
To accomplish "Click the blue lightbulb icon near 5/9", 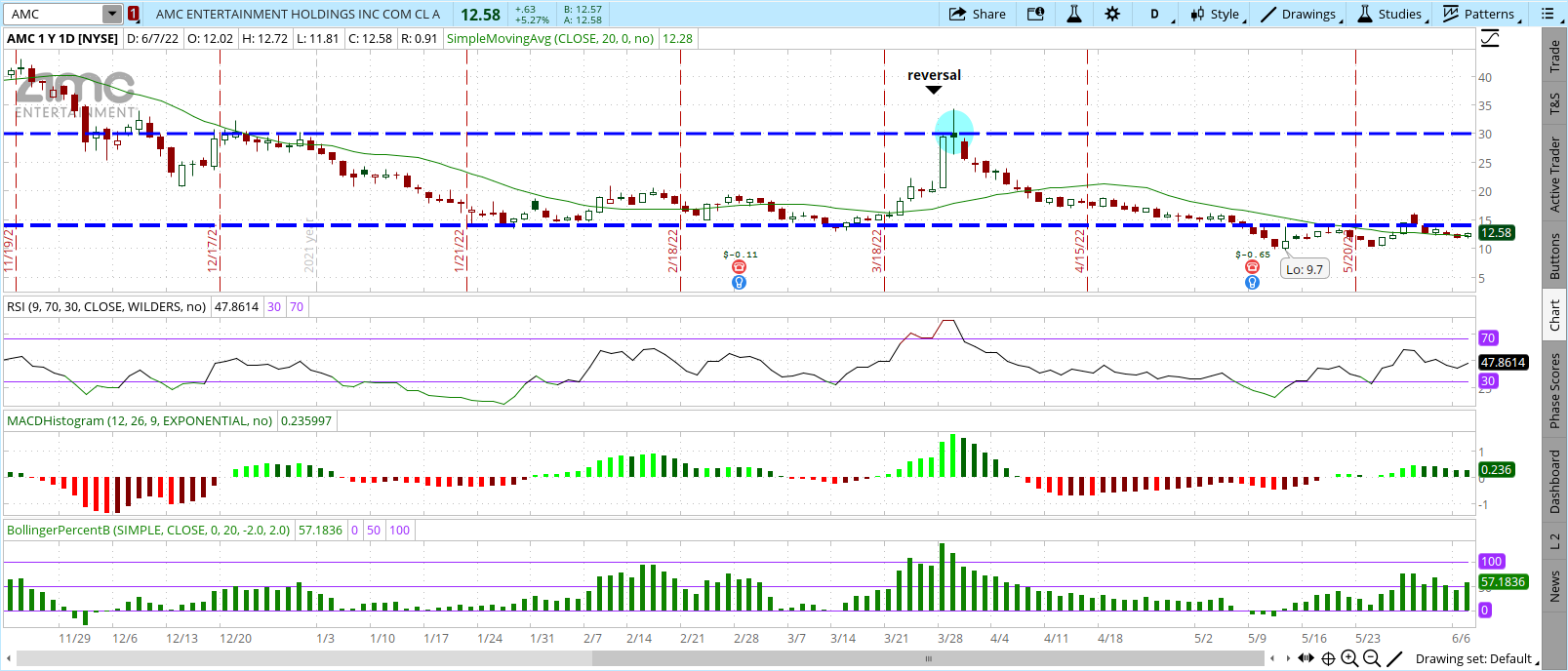I will (x=1252, y=283).
